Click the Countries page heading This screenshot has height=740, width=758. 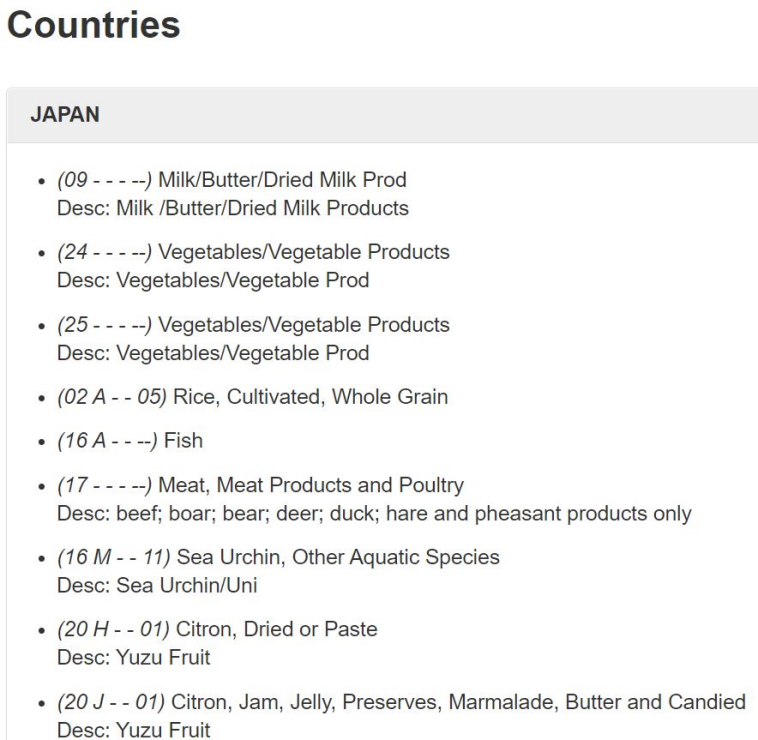tap(94, 26)
